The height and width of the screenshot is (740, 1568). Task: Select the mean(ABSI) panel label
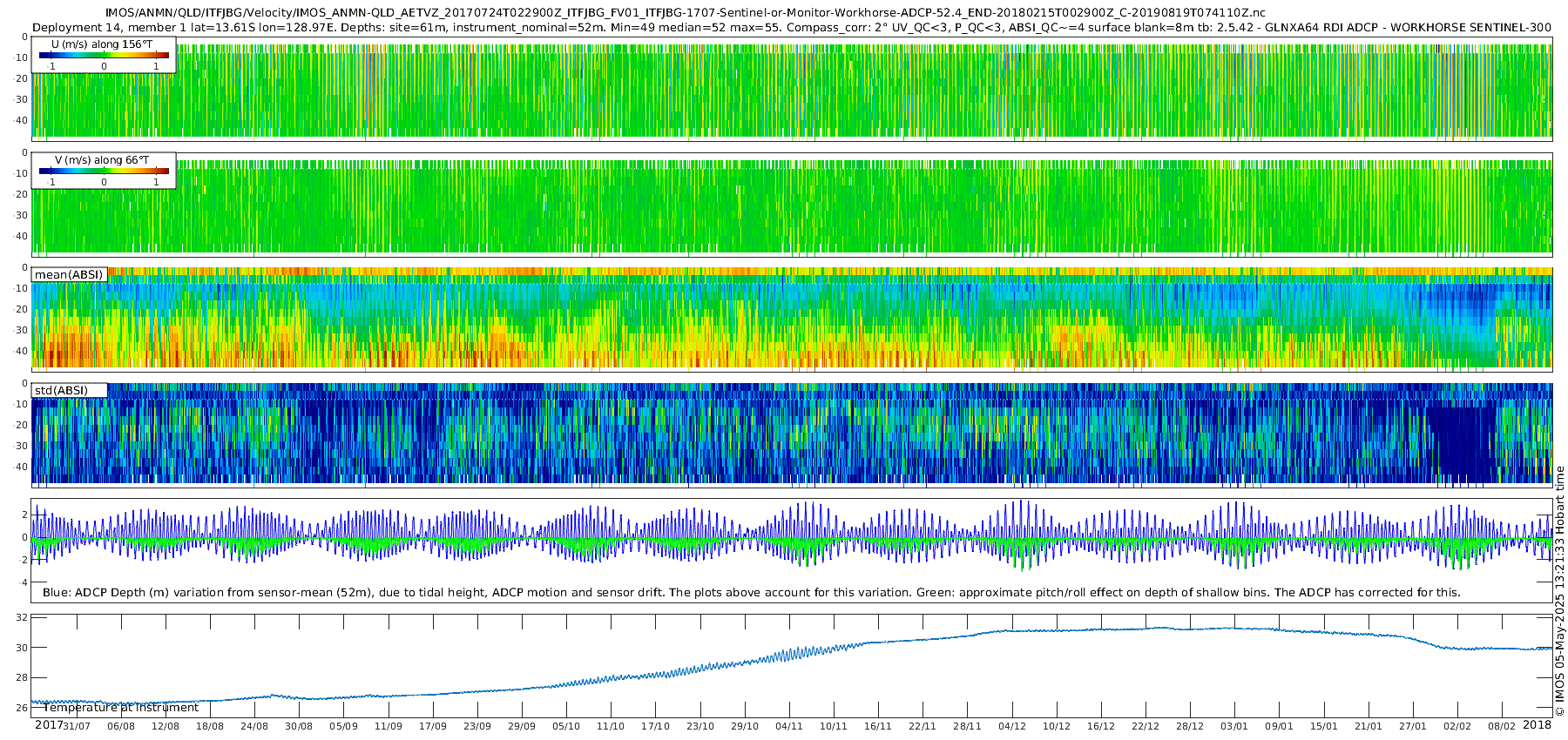[x=69, y=274]
